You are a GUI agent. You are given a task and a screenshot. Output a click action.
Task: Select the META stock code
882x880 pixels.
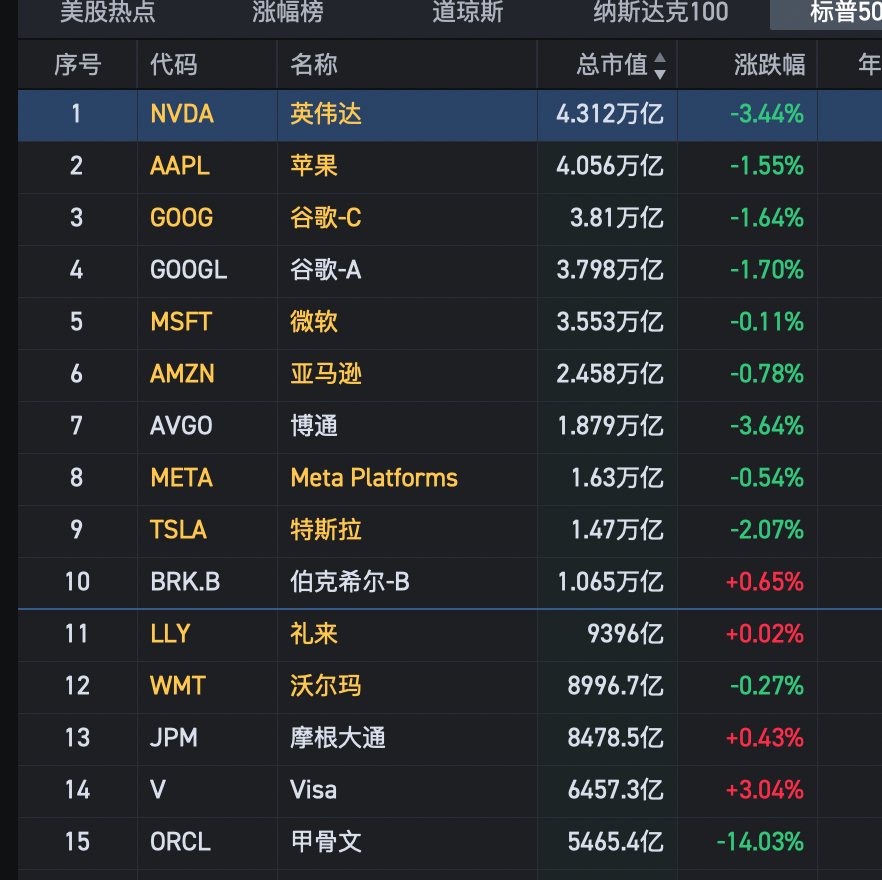(x=182, y=478)
